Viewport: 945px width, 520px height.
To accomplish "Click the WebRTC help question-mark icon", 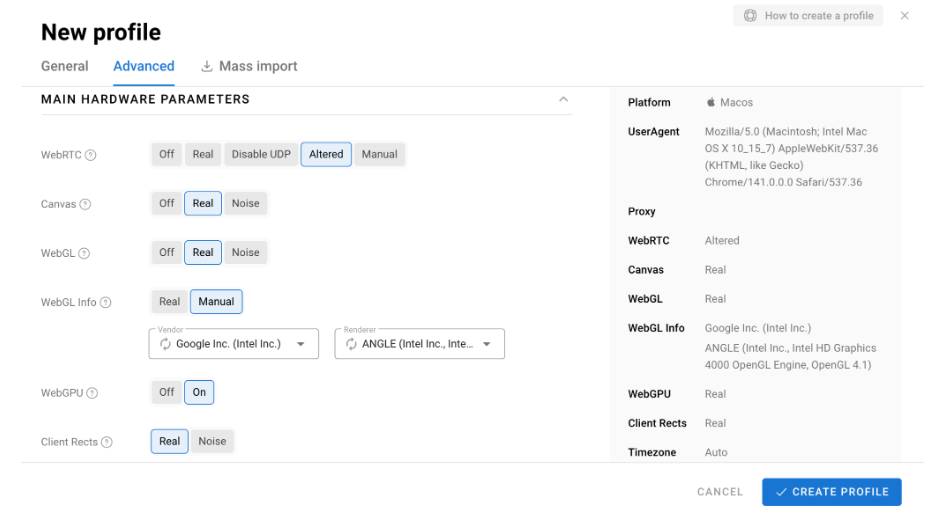I will pyautogui.click(x=90, y=155).
